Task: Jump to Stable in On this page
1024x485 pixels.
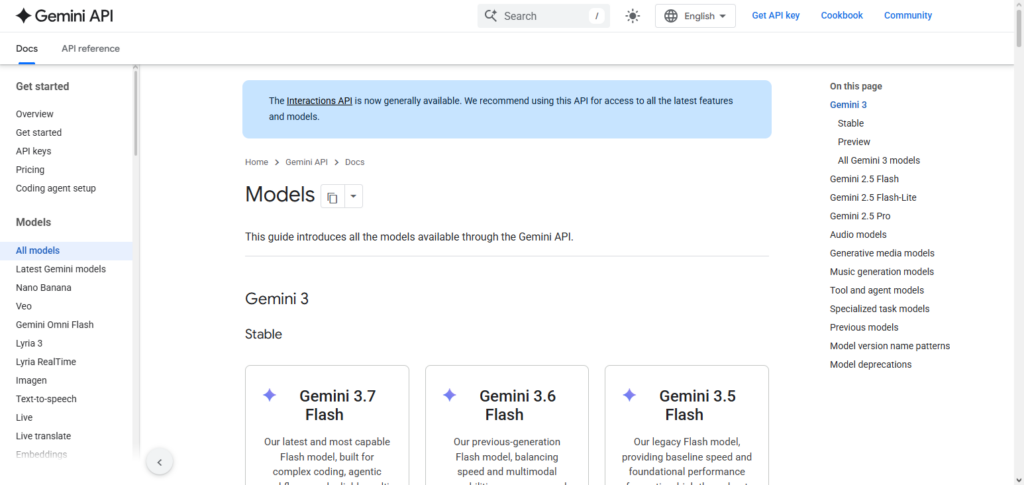Action: [x=851, y=123]
